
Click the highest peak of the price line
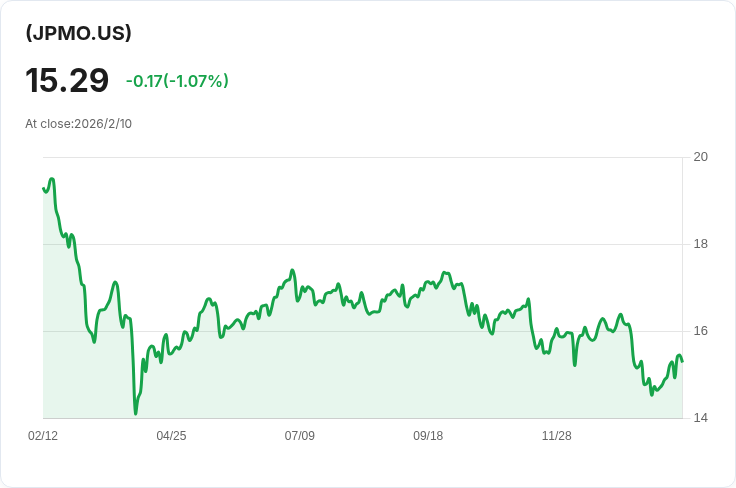pyautogui.click(x=51, y=179)
